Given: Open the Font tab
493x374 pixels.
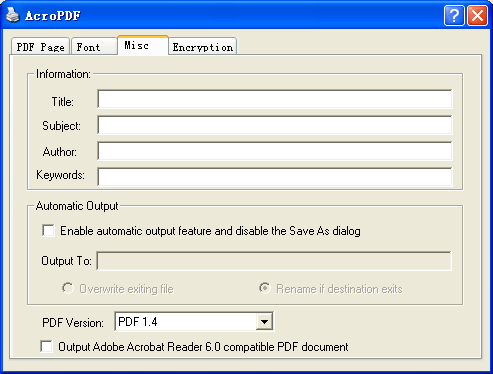Looking at the screenshot, I should (94, 47).
